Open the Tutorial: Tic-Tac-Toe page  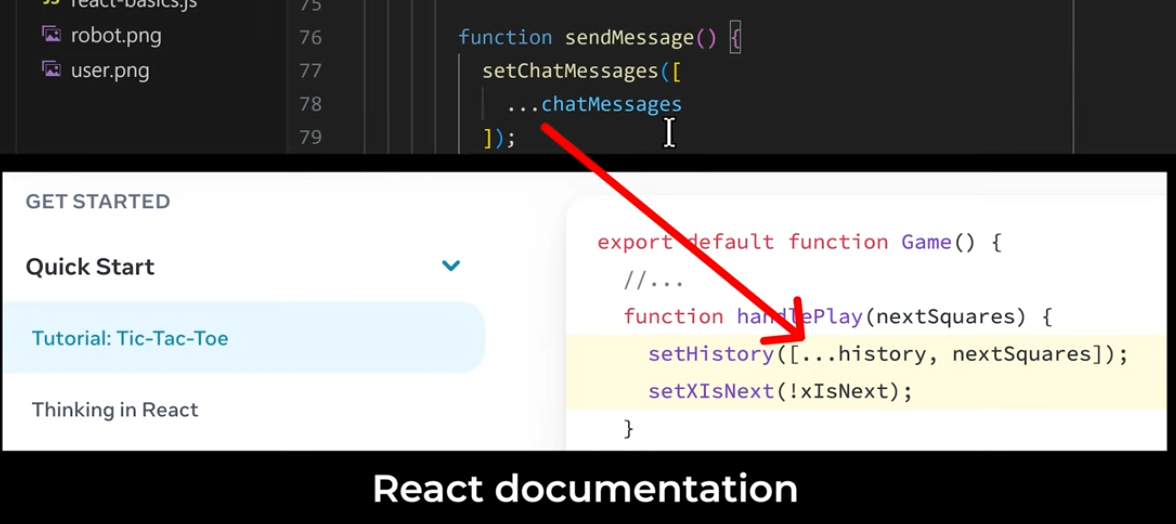tap(244, 338)
